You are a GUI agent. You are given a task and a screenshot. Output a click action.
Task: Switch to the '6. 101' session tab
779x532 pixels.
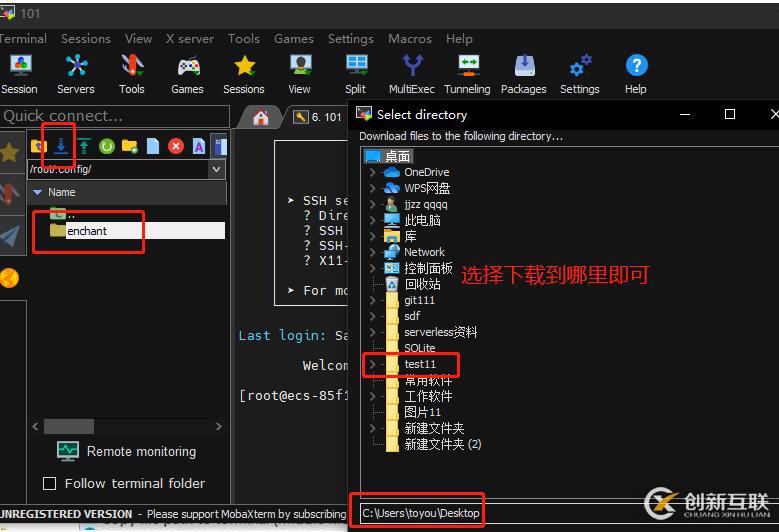[318, 117]
